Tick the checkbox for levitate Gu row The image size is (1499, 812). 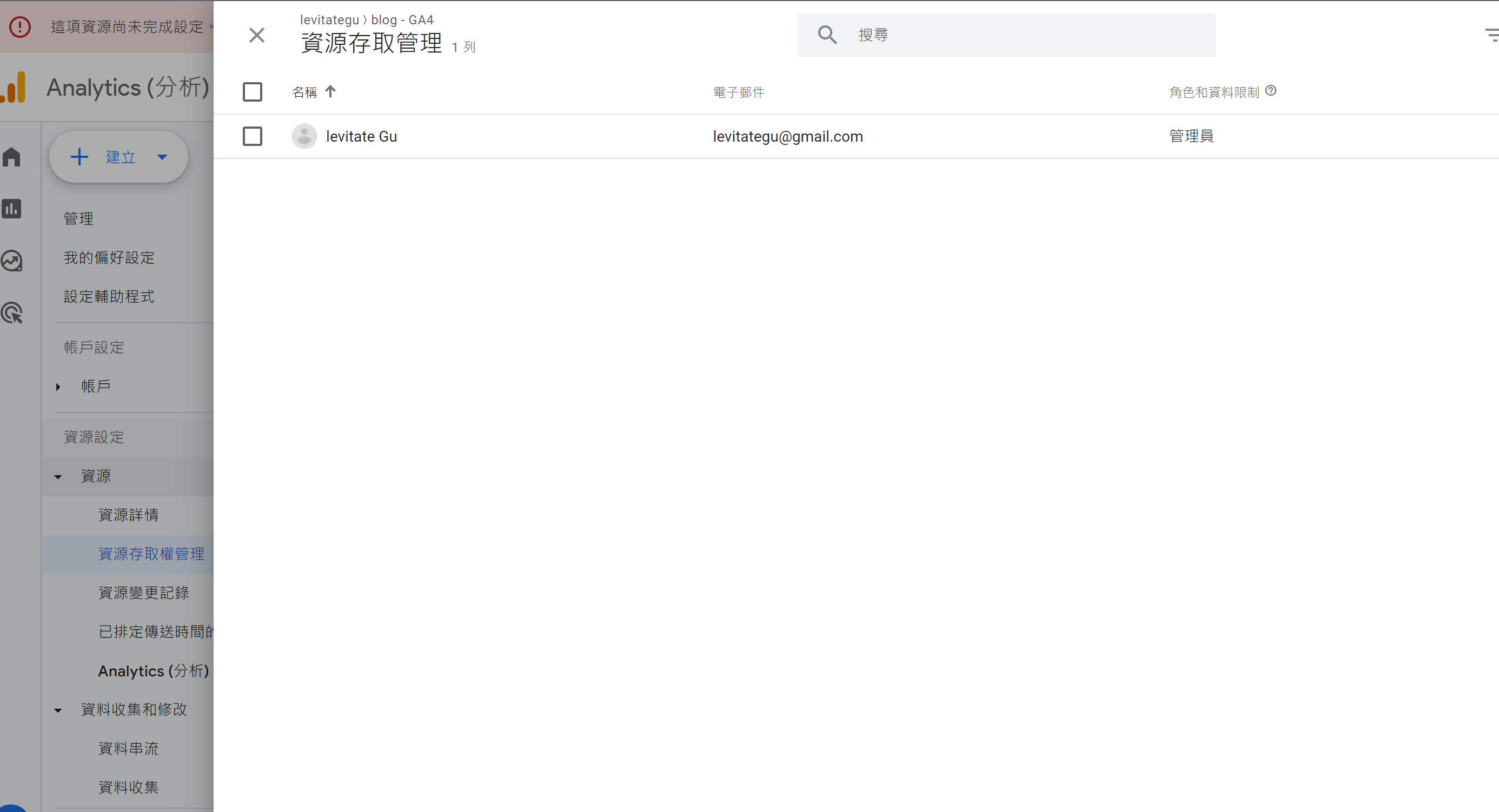(x=252, y=136)
